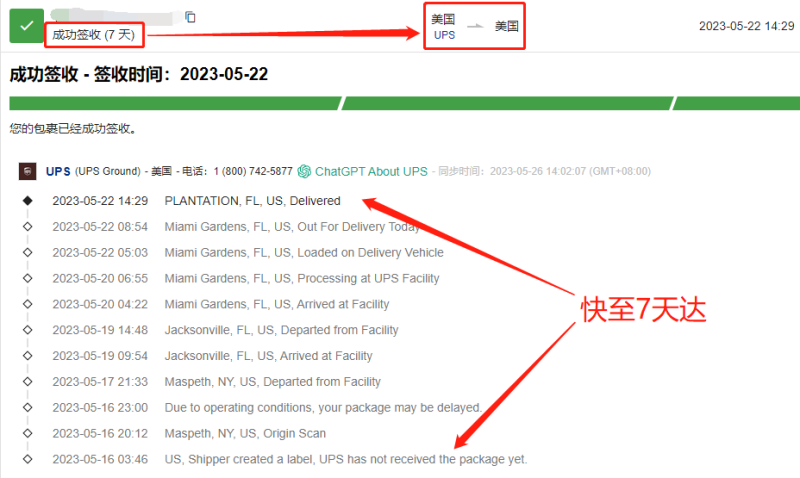Image resolution: width=800 pixels, height=478 pixels.
Task: Click the brown UPS carrier logo icon
Action: tap(28, 171)
